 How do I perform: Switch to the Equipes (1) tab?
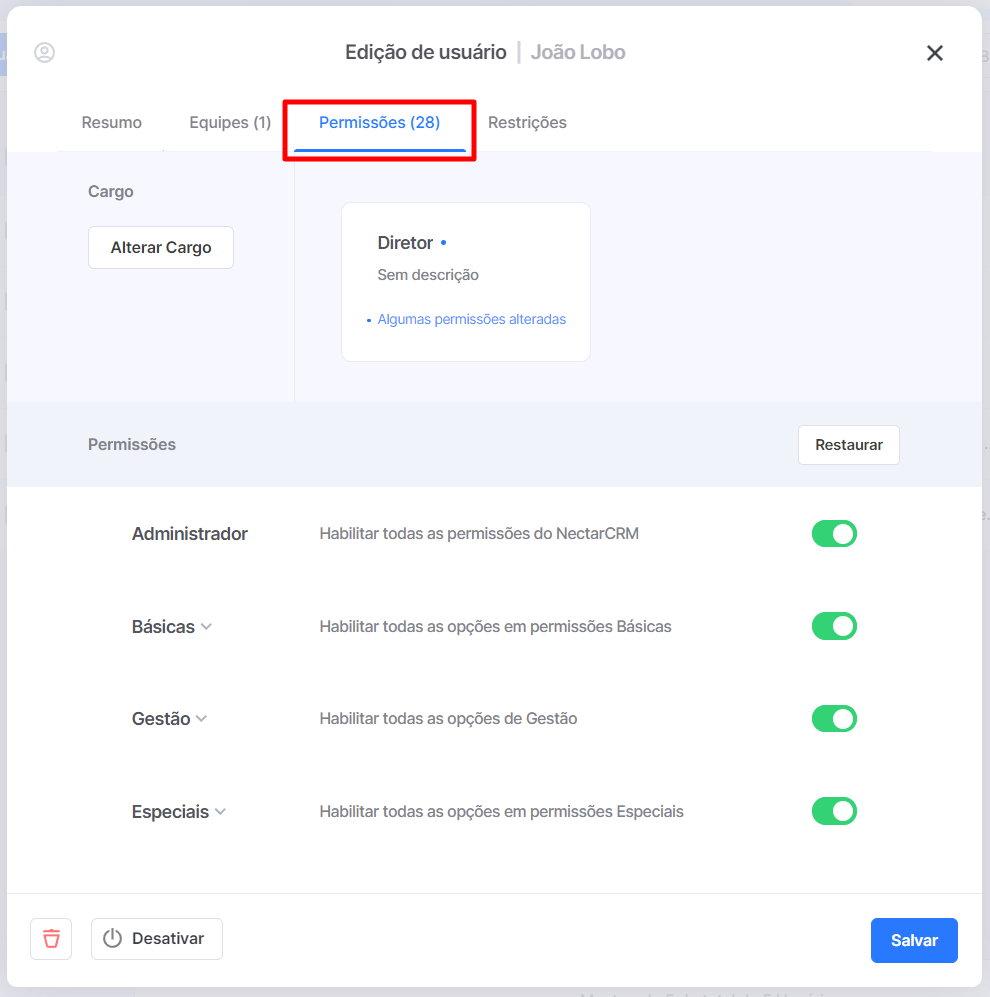coord(230,122)
